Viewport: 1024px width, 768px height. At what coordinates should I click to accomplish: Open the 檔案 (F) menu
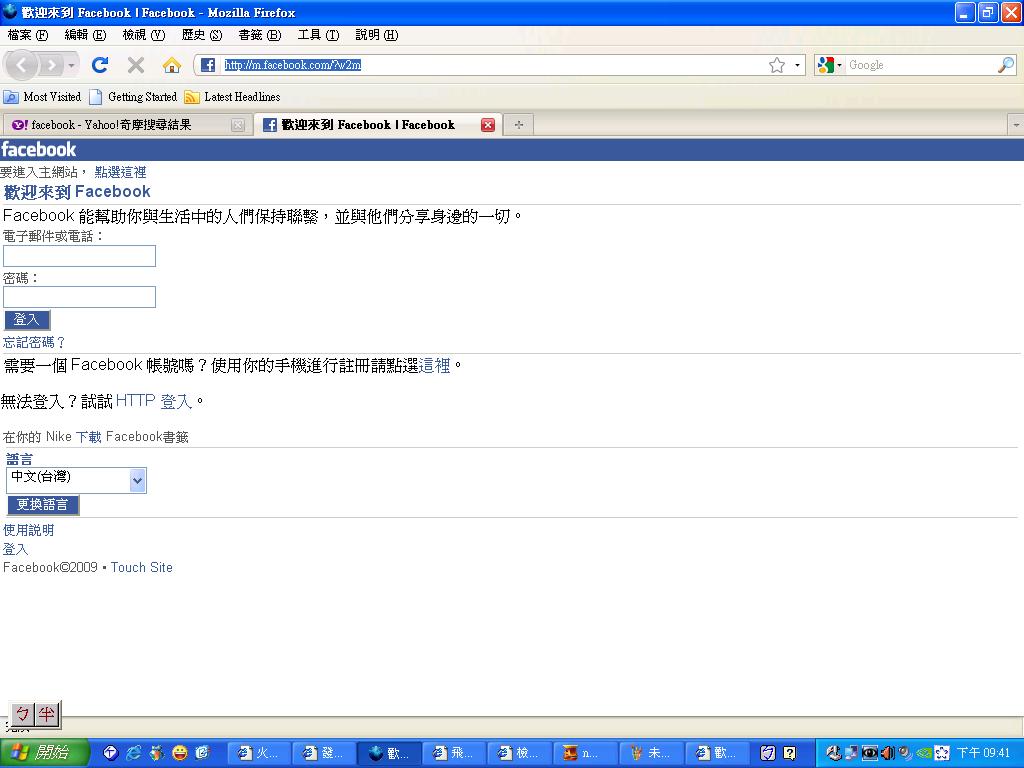[28, 35]
